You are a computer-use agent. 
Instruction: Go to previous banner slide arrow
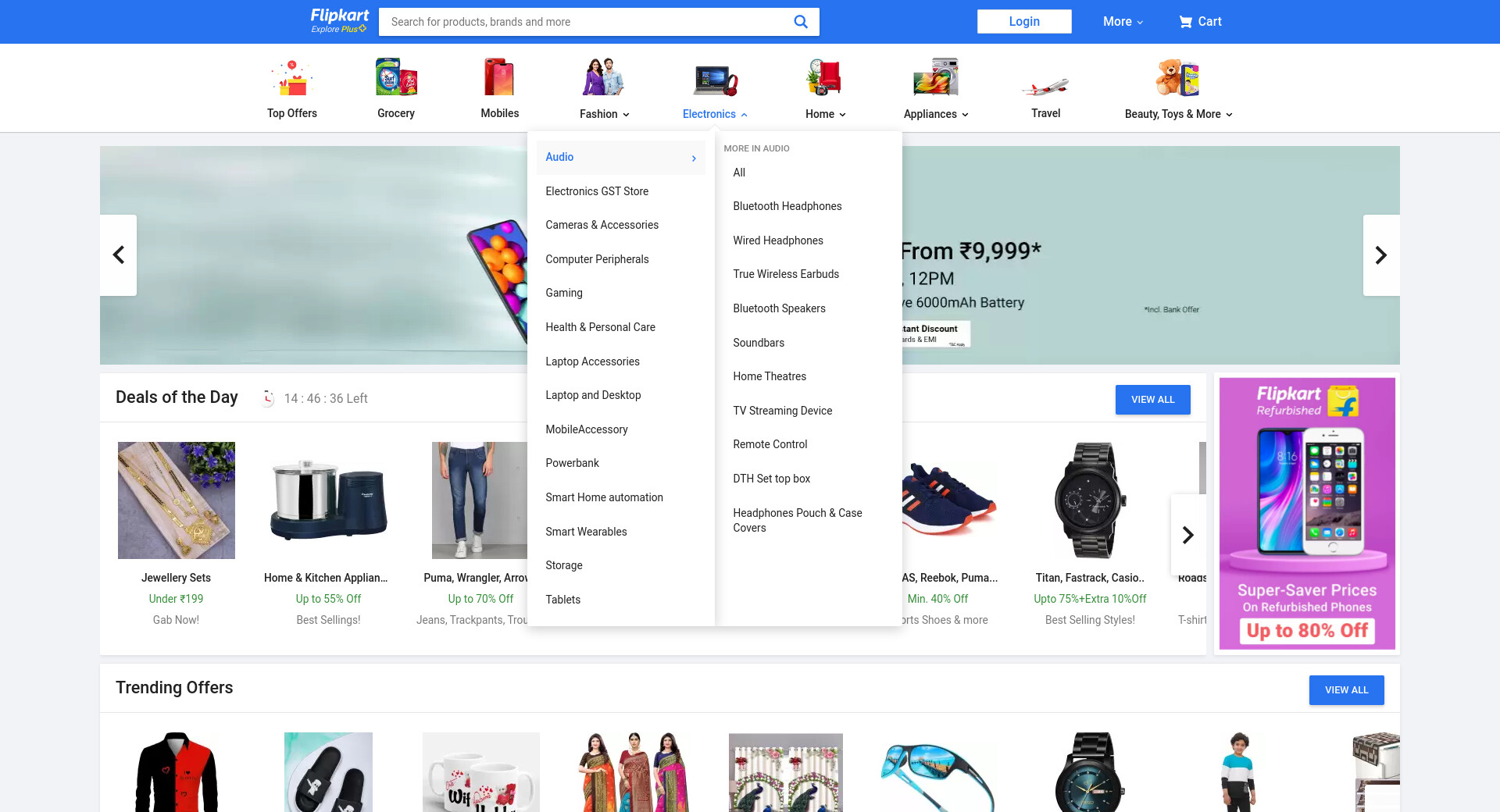coord(119,255)
